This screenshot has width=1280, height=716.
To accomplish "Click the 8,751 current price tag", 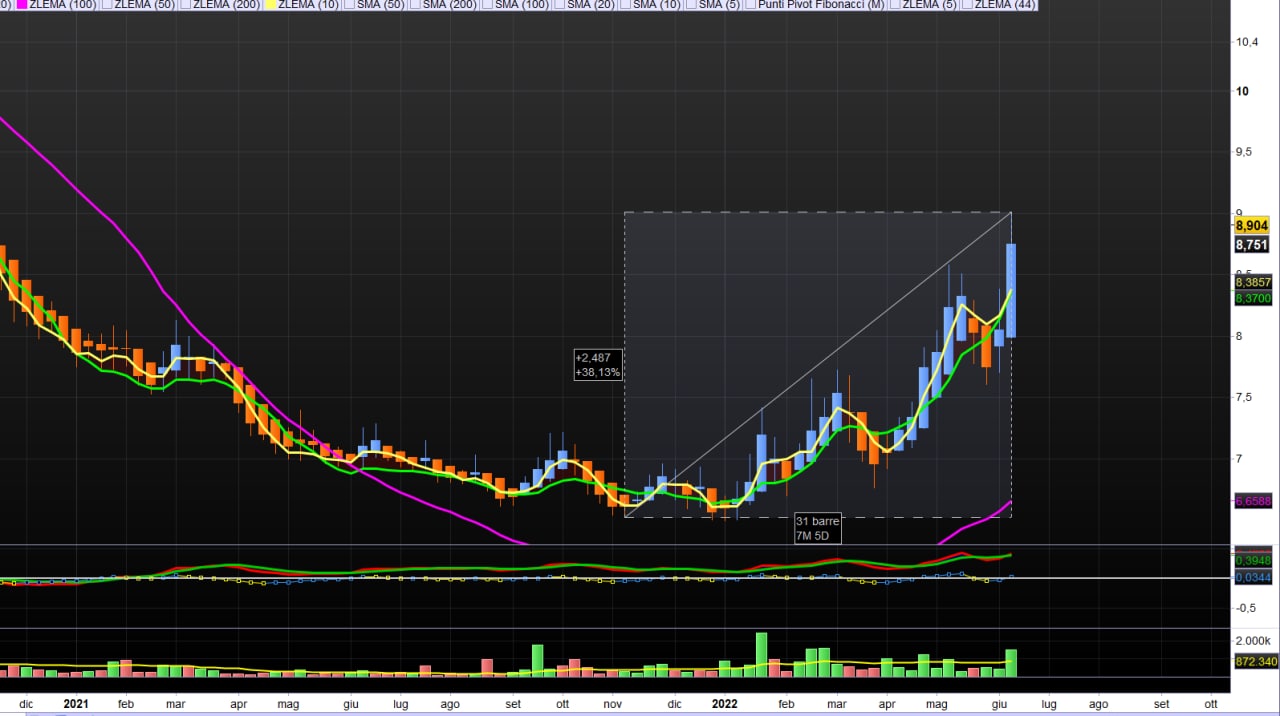I will point(1251,244).
